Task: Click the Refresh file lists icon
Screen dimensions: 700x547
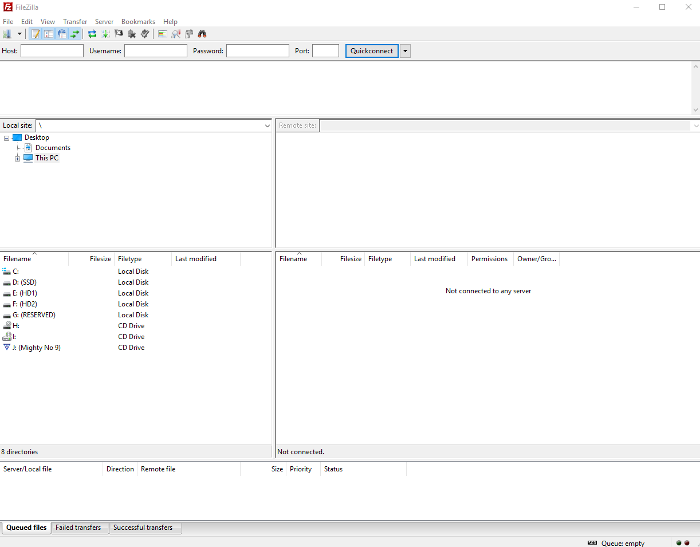Action: coord(92,34)
